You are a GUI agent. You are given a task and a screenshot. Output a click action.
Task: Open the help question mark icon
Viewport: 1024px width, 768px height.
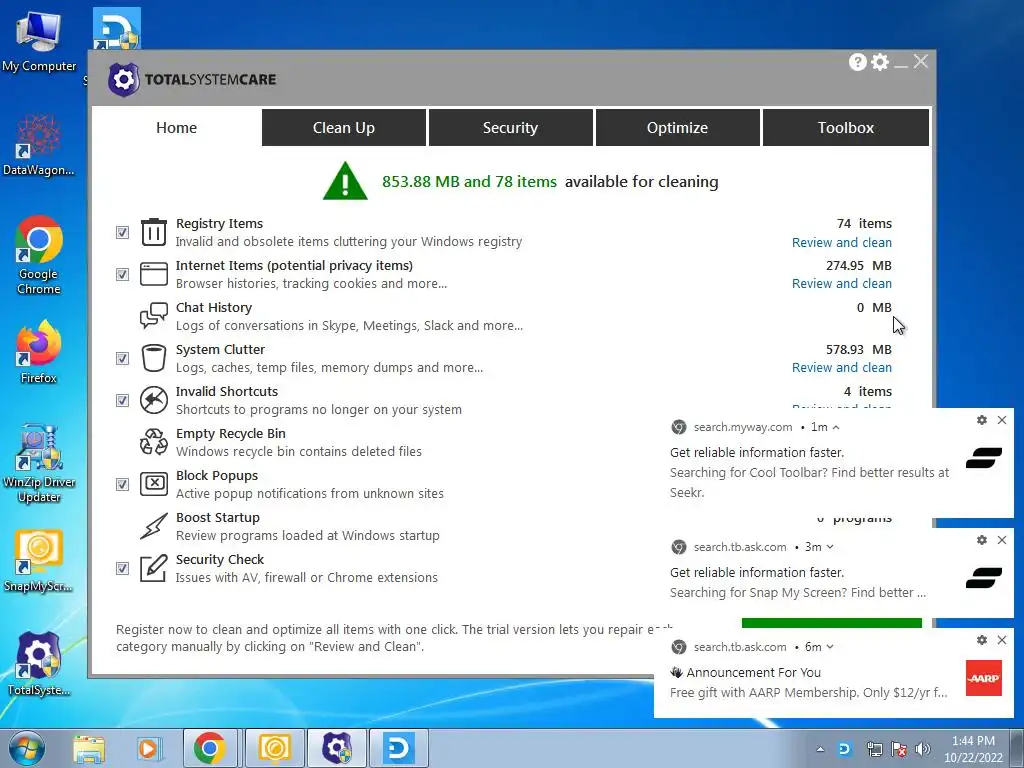(x=857, y=62)
